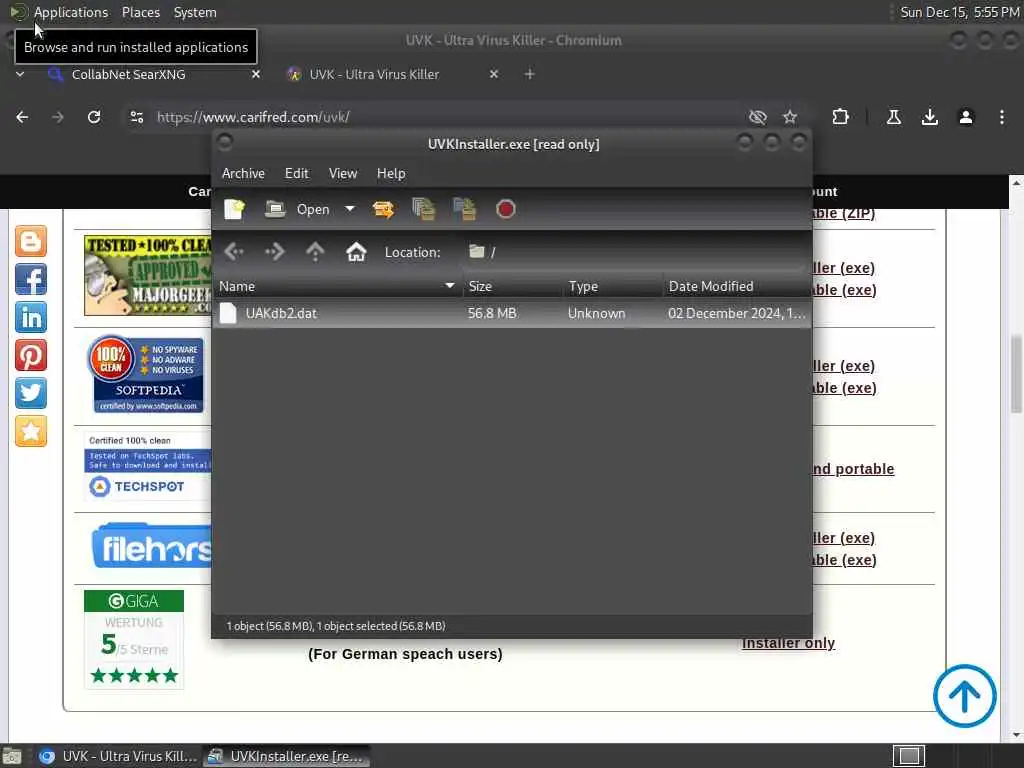This screenshot has width=1024, height=768.
Task: Click the clock showing Sun Dec 15
Action: (x=959, y=12)
